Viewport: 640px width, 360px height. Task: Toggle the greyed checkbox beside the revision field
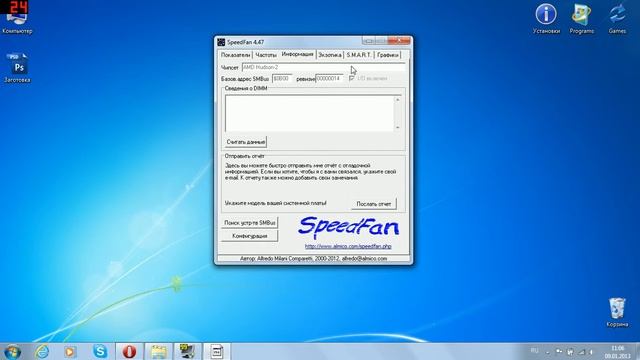(351, 78)
